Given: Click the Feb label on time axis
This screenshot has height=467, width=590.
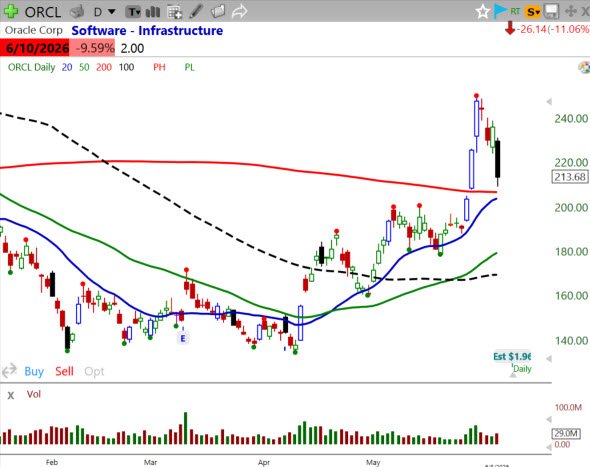Looking at the screenshot, I should point(52,462).
